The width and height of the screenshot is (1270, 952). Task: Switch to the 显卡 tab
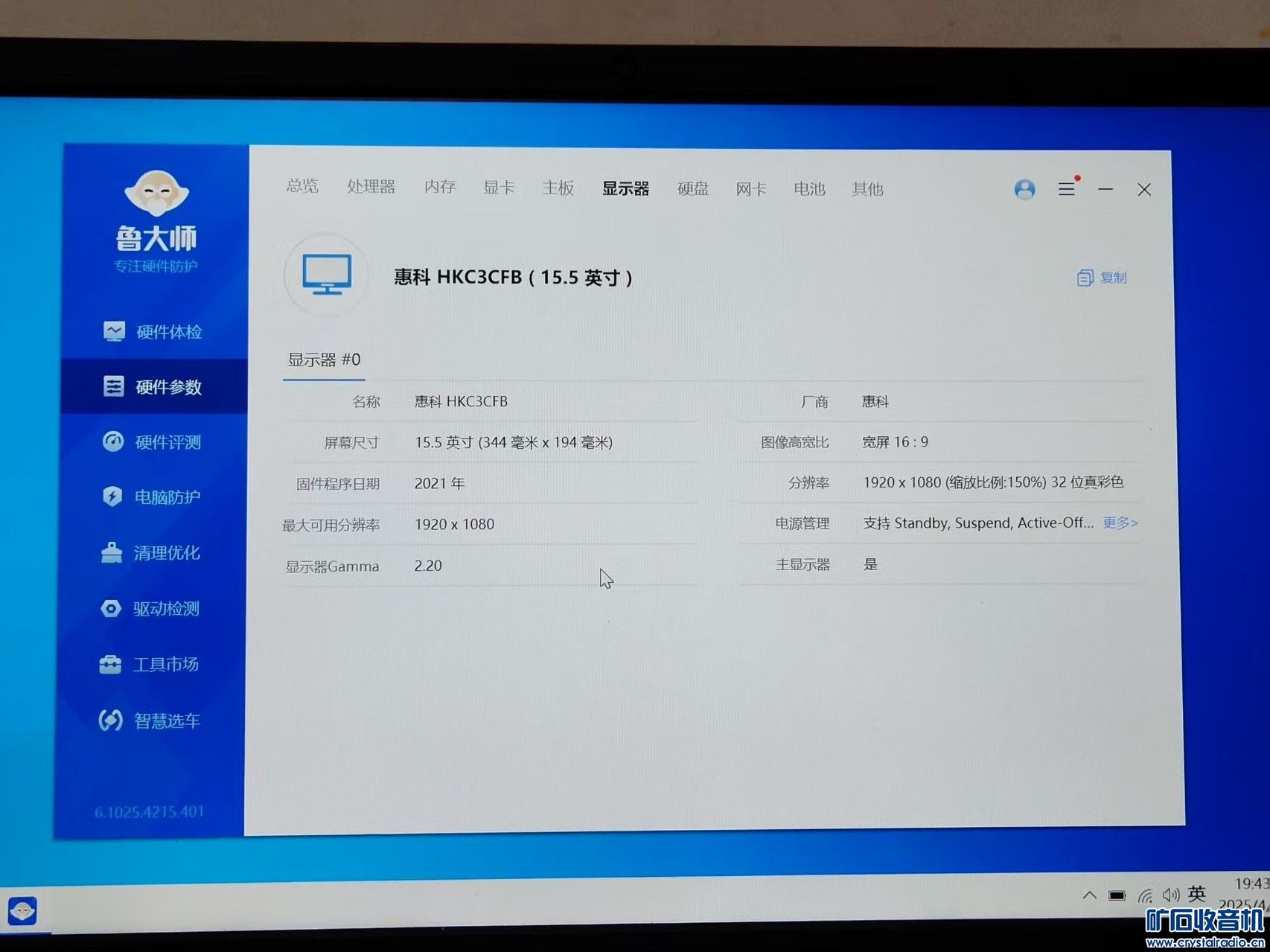pyautogui.click(x=499, y=187)
